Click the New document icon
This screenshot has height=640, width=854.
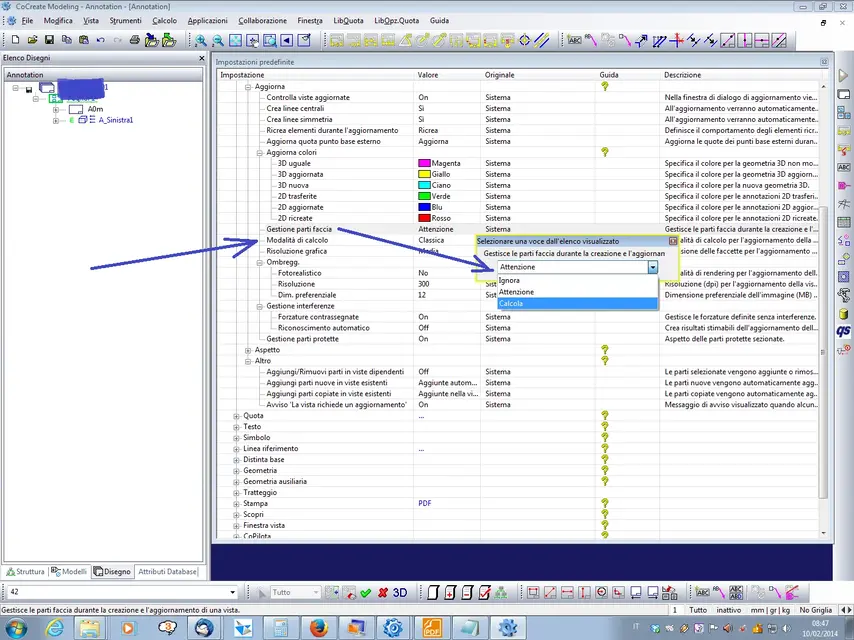[15, 40]
